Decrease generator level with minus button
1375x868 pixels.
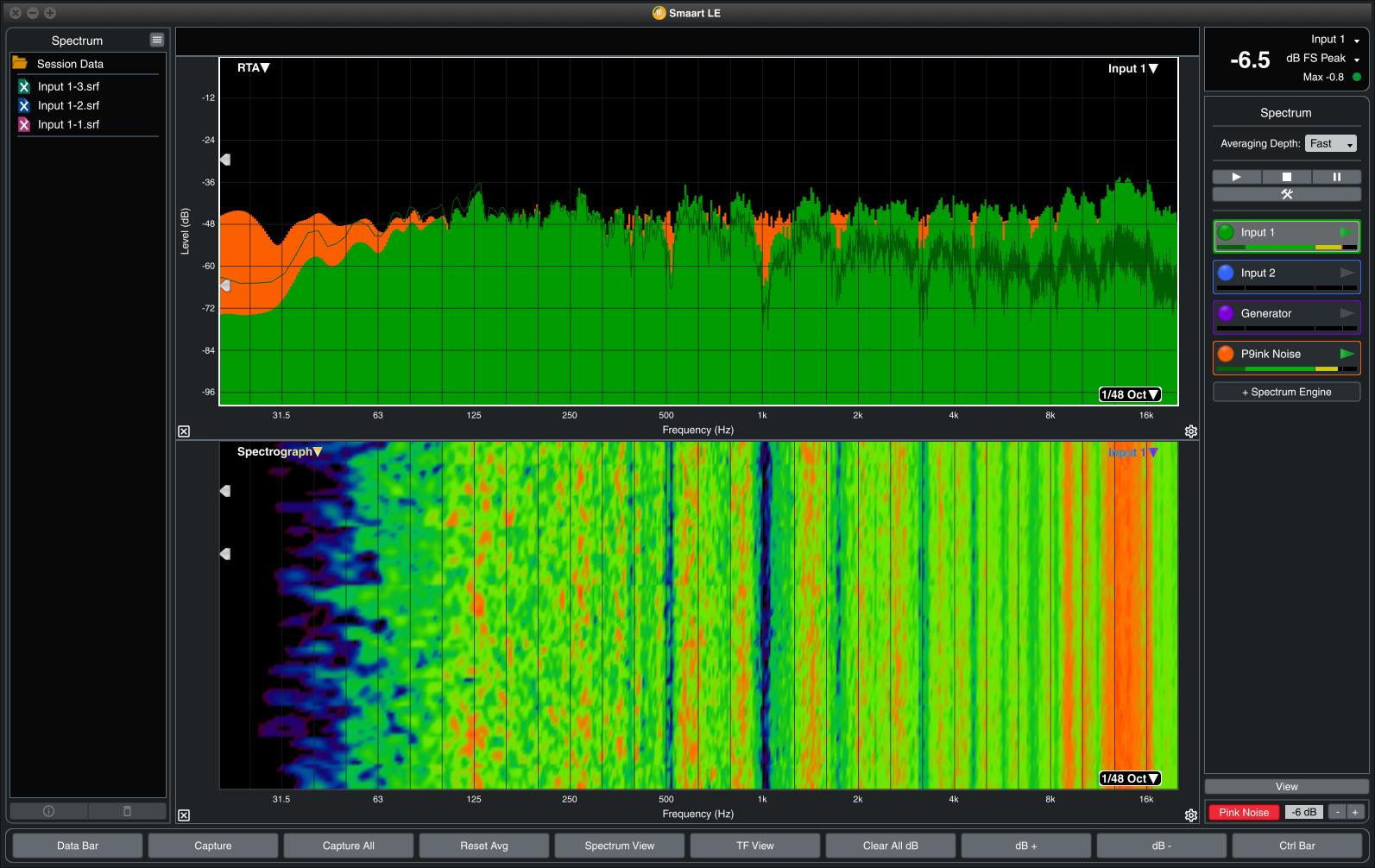[1337, 812]
